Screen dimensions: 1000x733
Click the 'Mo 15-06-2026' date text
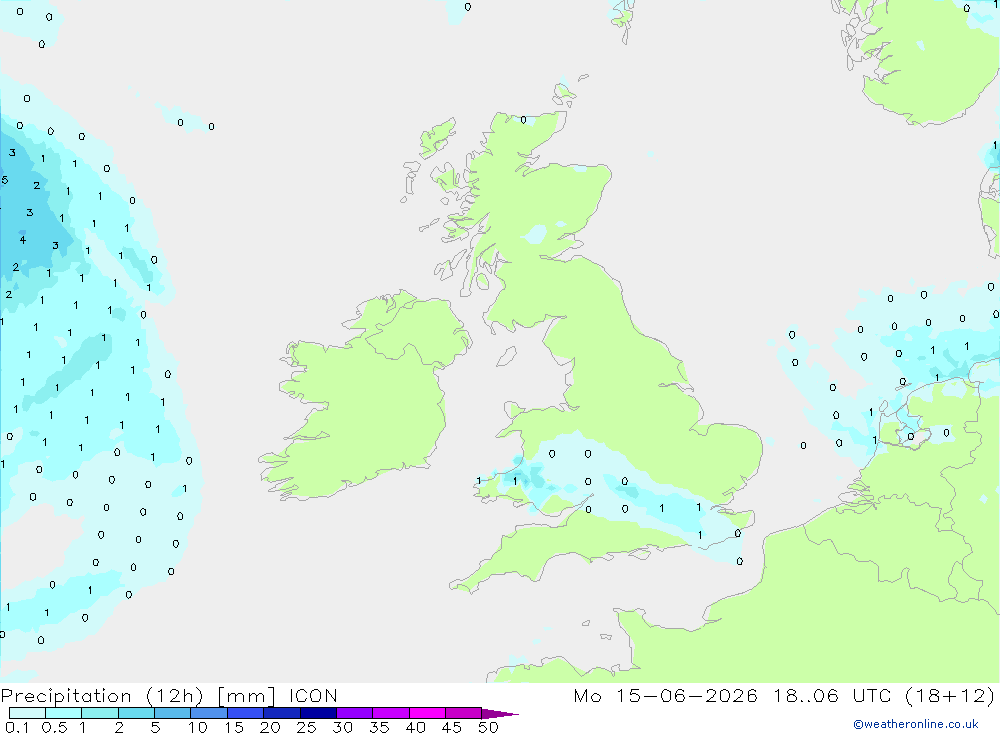[665, 695]
